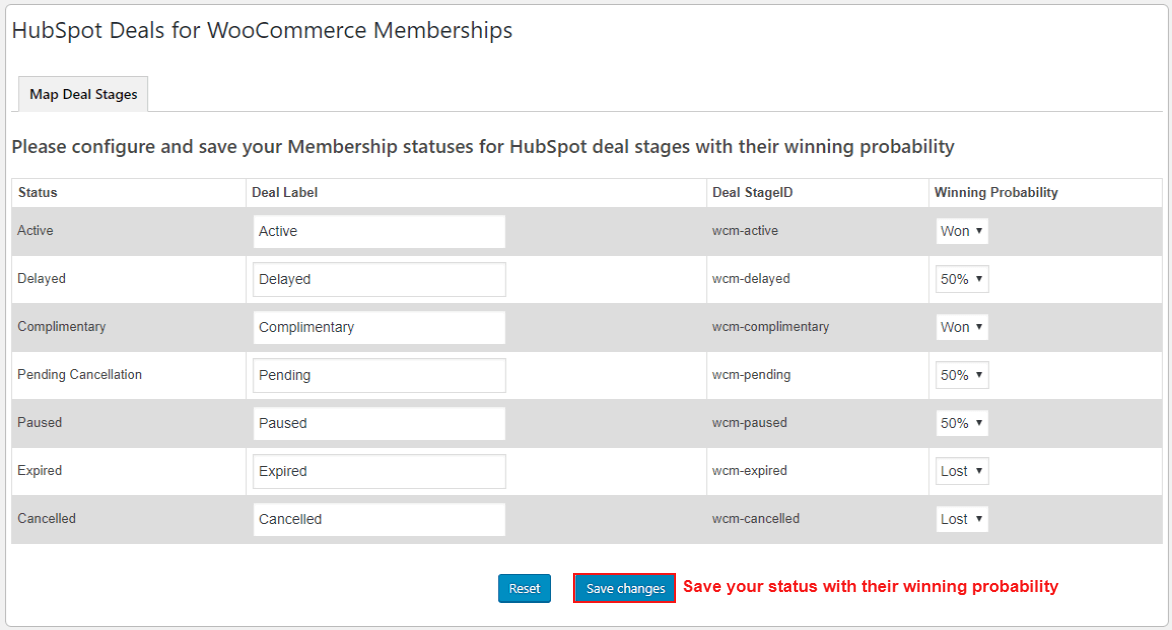
Task: Click the Deal Label column header
Action: (285, 192)
